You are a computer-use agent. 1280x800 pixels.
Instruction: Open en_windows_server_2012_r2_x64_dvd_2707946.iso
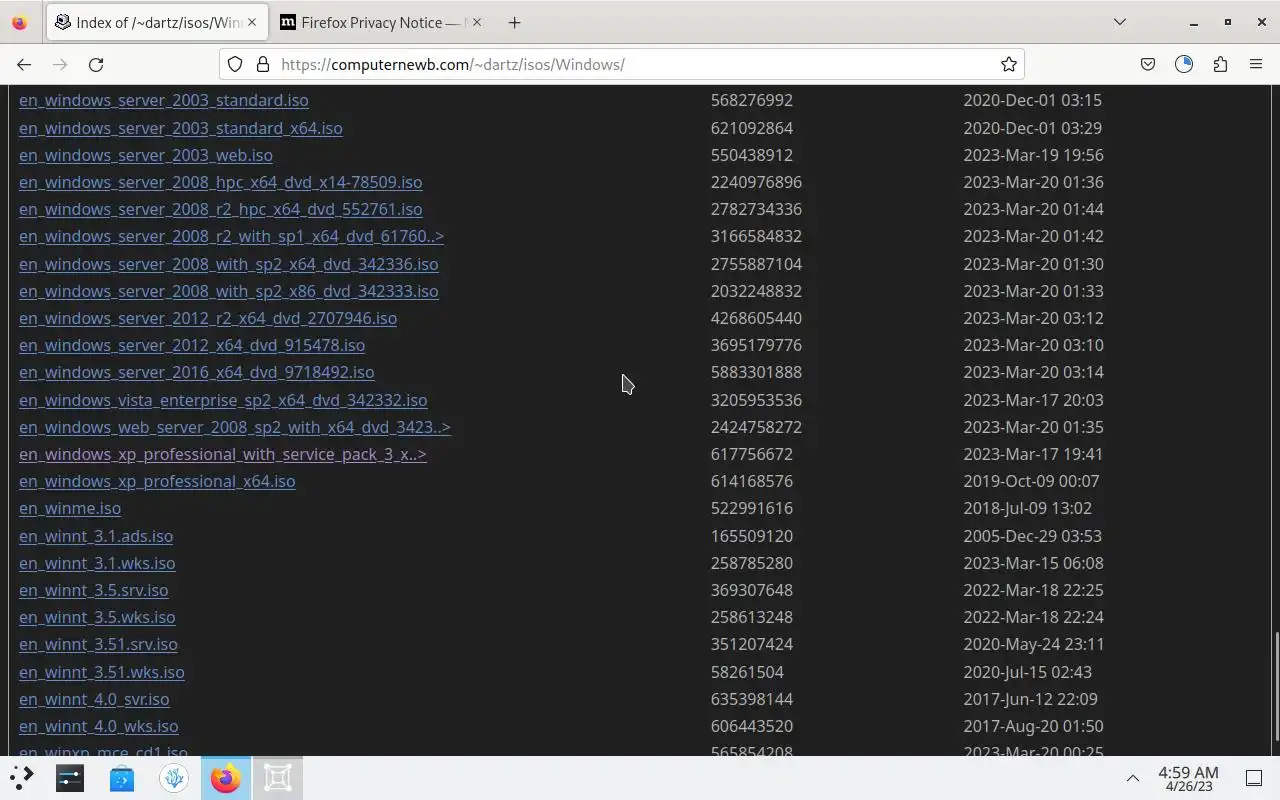(x=208, y=318)
